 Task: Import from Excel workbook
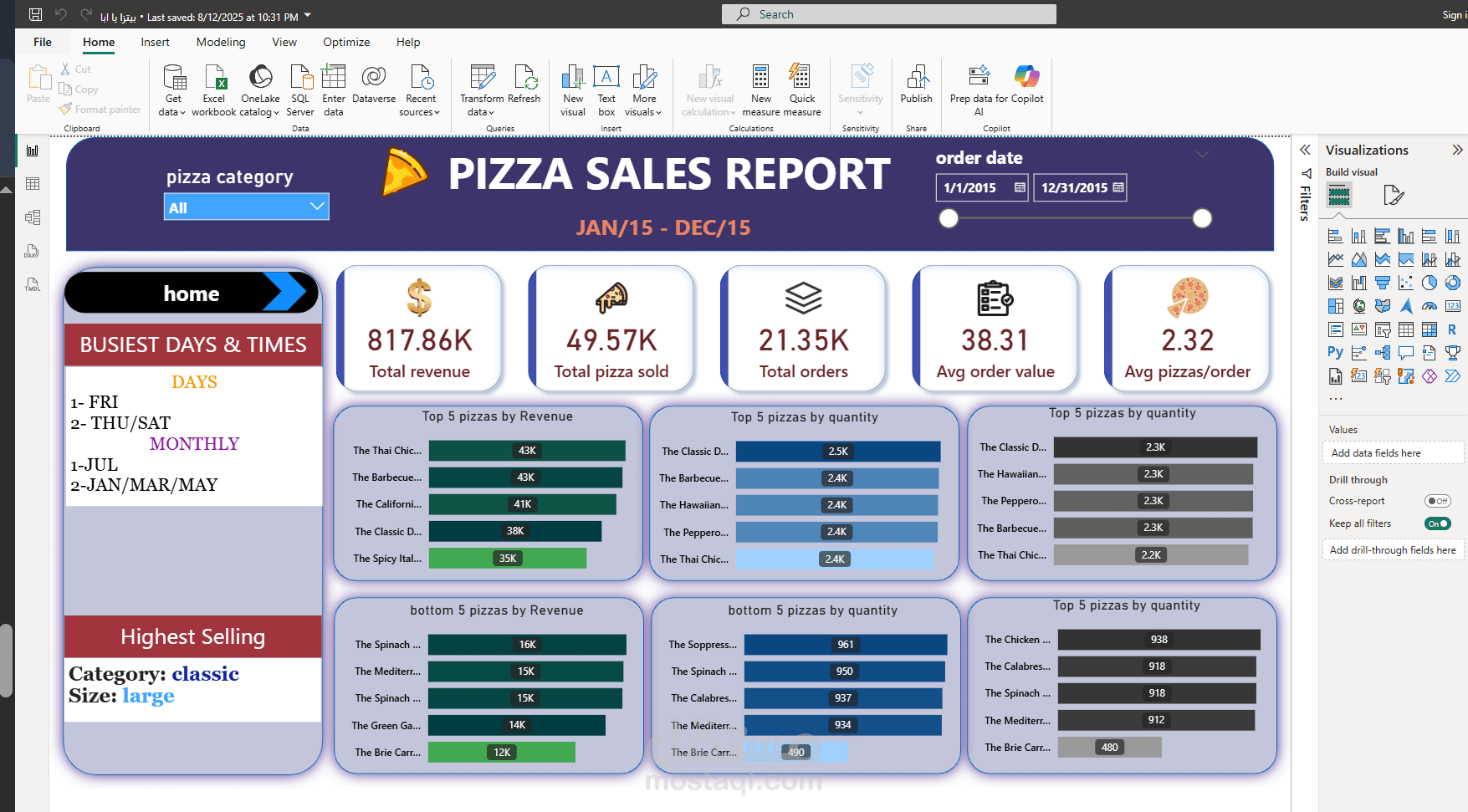point(214,90)
